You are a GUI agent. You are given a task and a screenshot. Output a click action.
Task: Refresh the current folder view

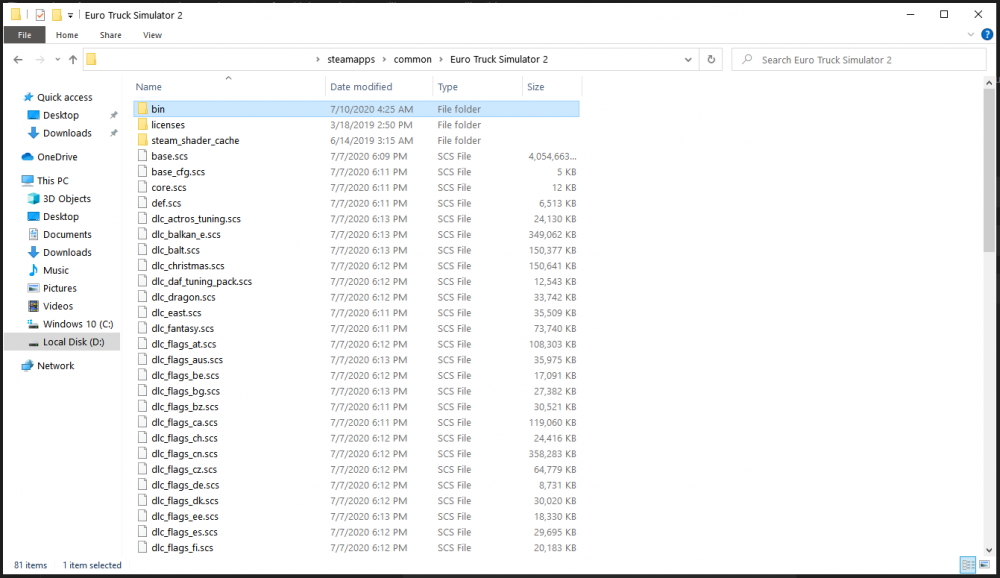[711, 60]
